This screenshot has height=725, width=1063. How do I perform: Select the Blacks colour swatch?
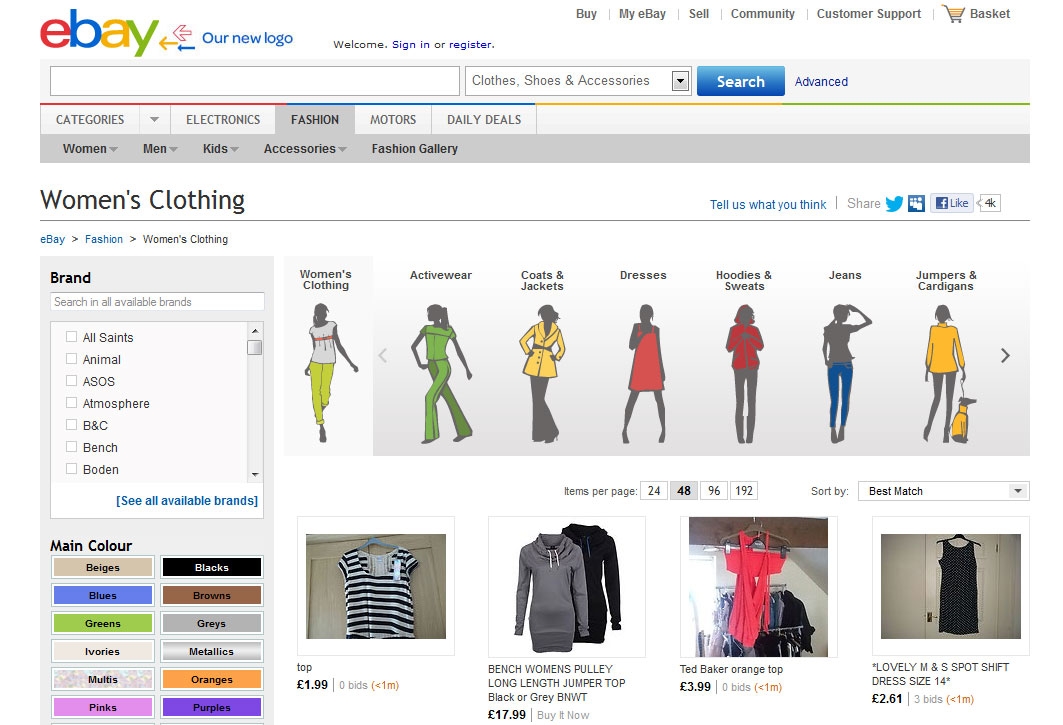[x=211, y=567]
